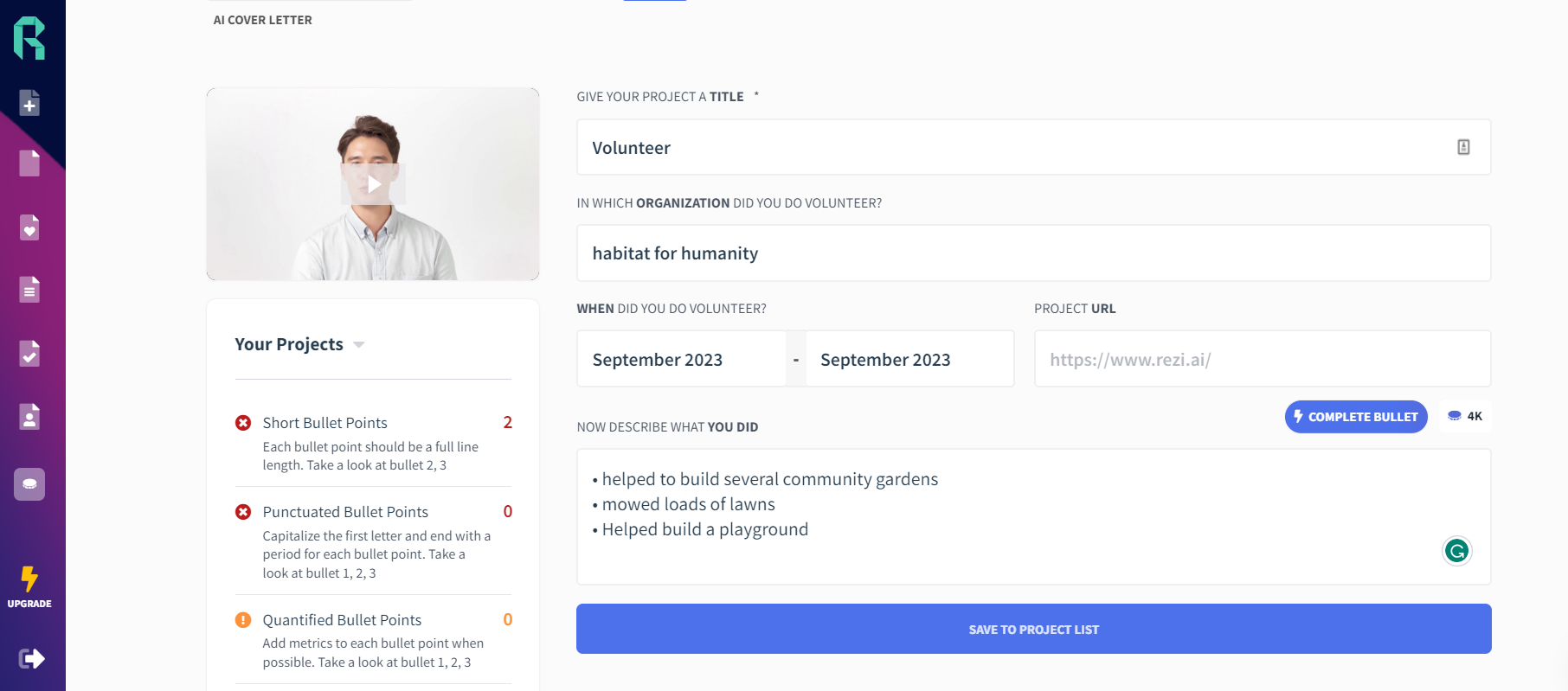Click the UPGRADE lightning bolt
Viewport: 1568px width, 691px height.
click(29, 586)
